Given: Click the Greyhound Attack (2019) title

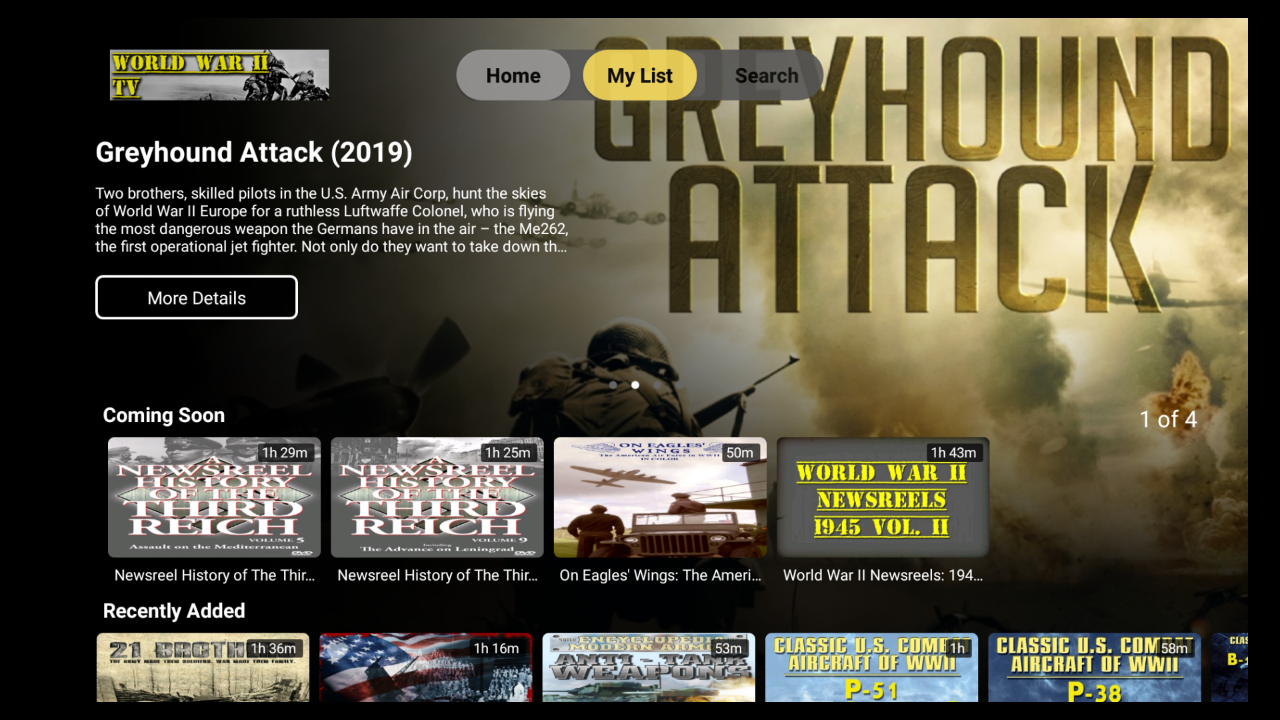Looking at the screenshot, I should click(x=253, y=152).
